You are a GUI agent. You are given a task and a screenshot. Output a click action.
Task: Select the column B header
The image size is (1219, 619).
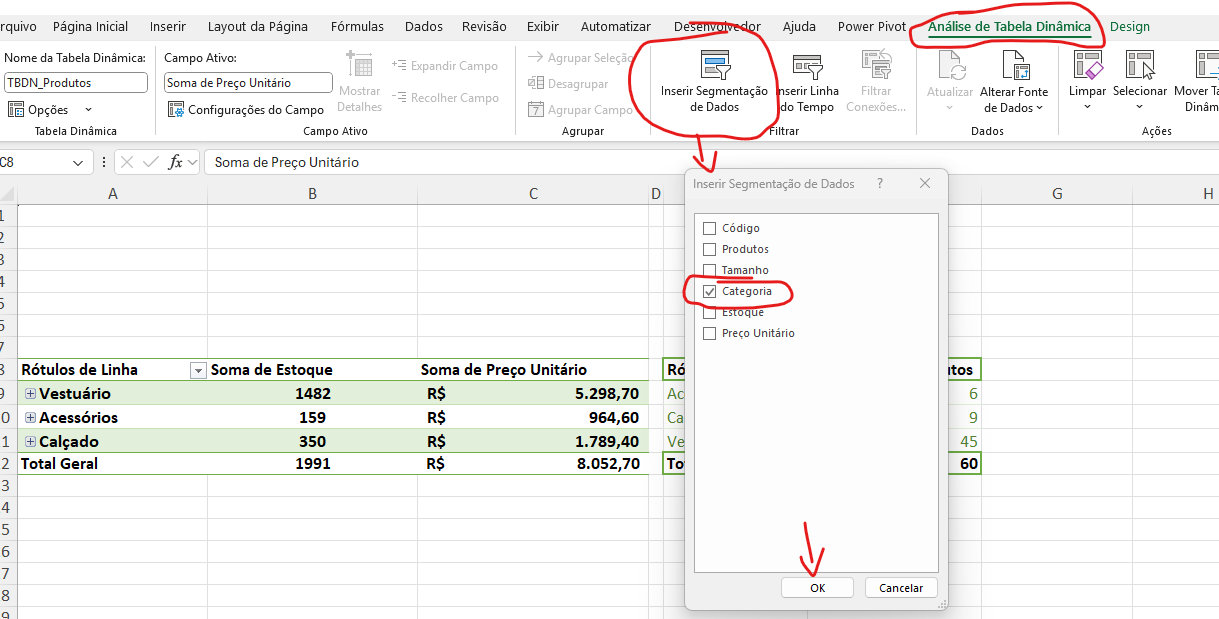click(x=313, y=194)
